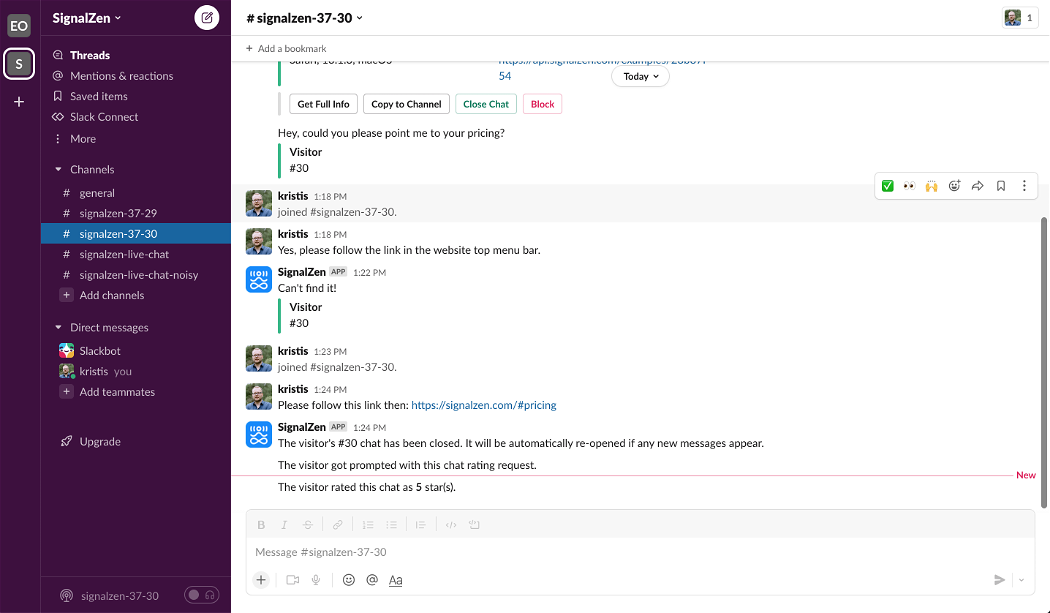Image resolution: width=1050 pixels, height=613 pixels.
Task: Collapse the Channels section
Action: 58,169
